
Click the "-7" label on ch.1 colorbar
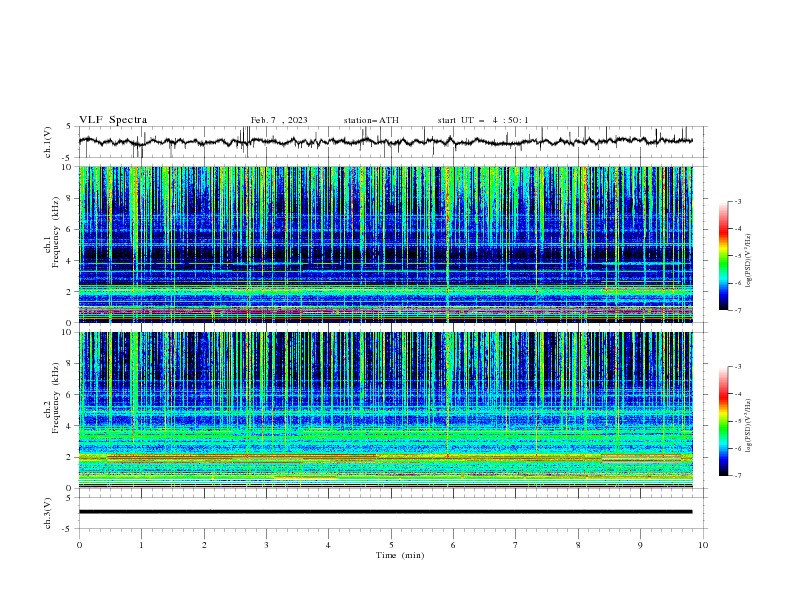(x=738, y=310)
